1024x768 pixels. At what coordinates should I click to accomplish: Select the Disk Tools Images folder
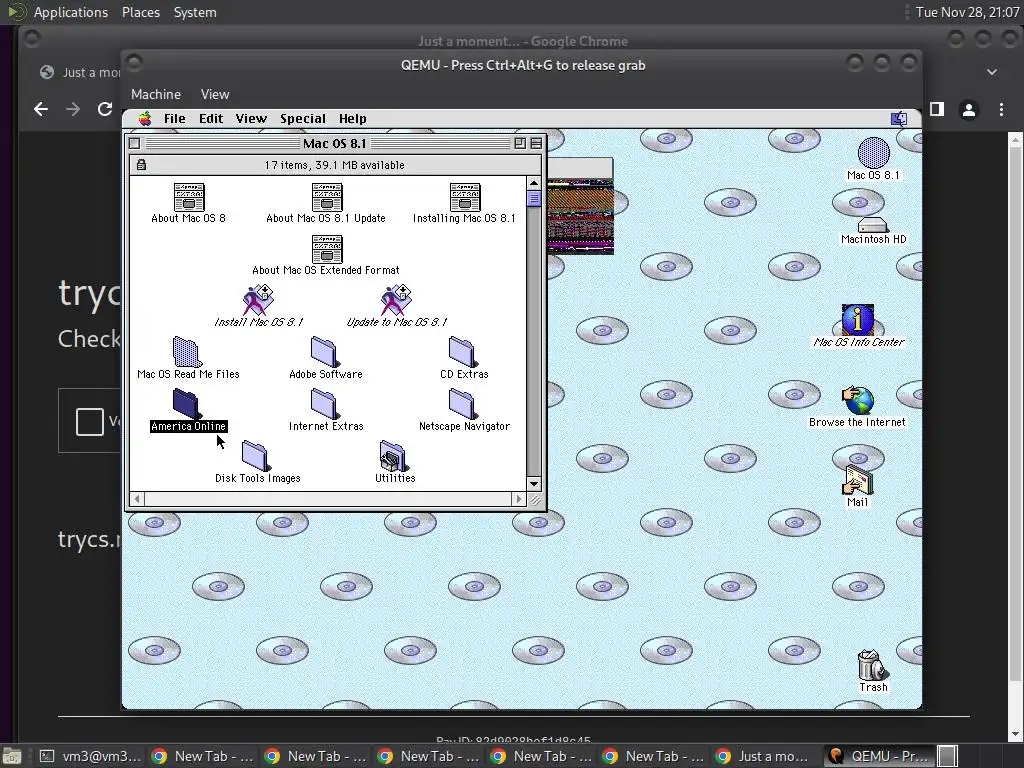coord(255,456)
